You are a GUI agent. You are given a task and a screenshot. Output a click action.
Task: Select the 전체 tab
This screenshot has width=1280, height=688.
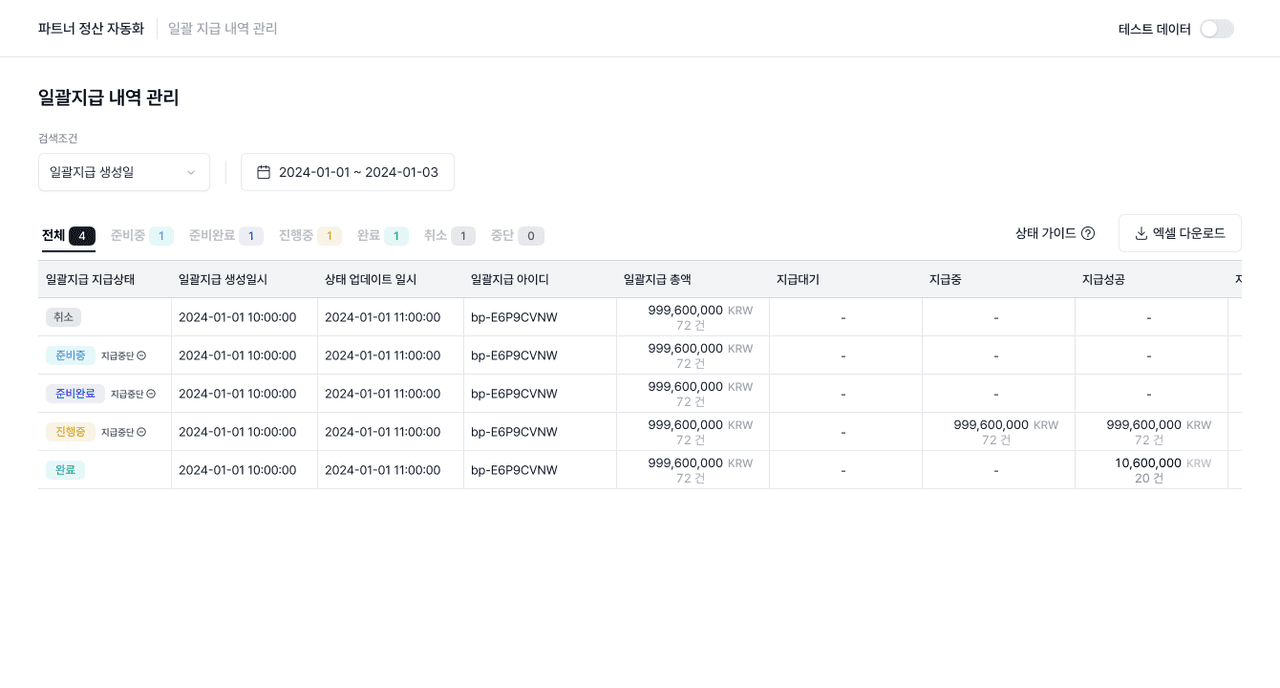[68, 236]
